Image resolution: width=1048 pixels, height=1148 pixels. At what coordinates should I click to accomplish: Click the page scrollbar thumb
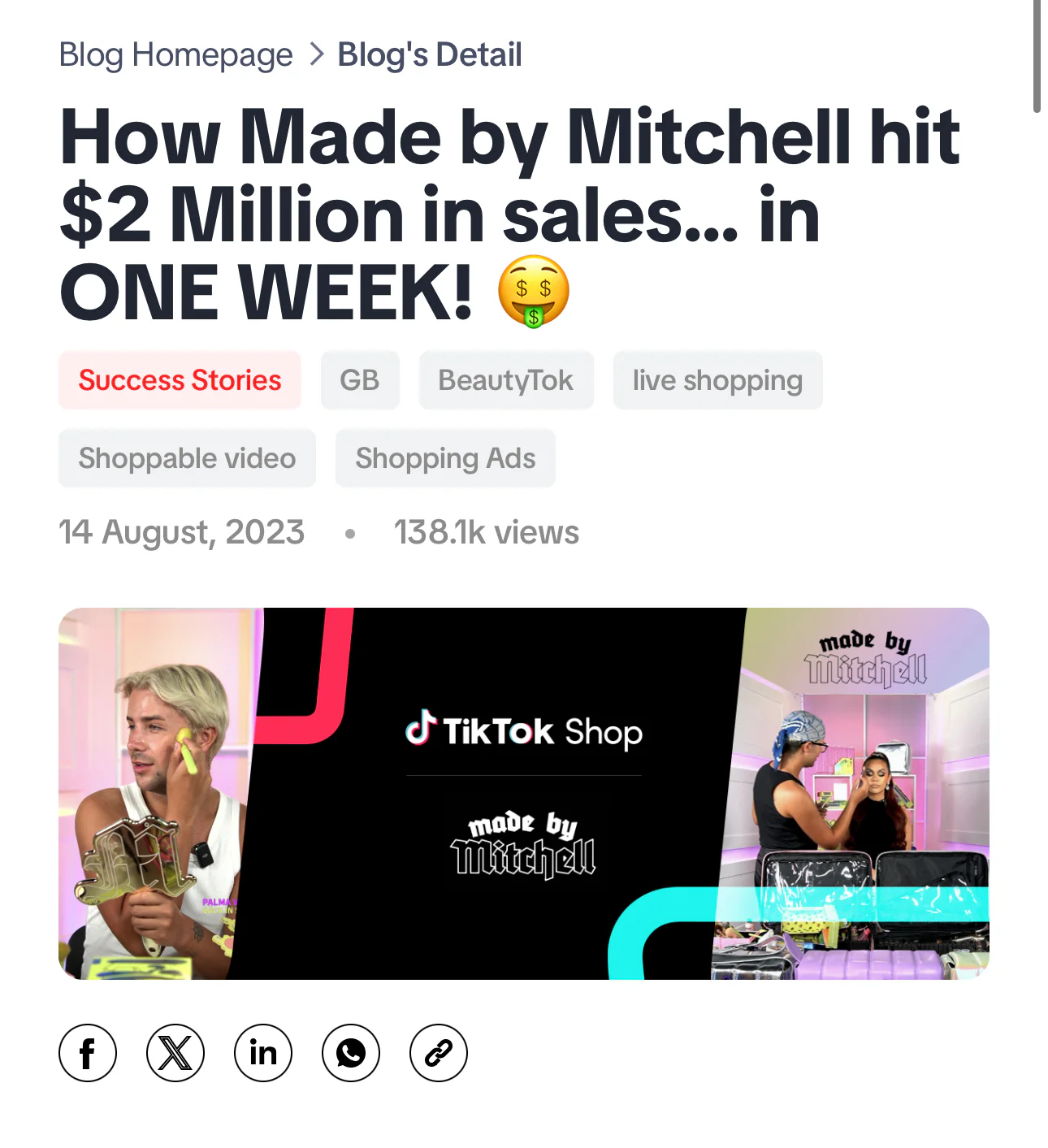point(1037,55)
